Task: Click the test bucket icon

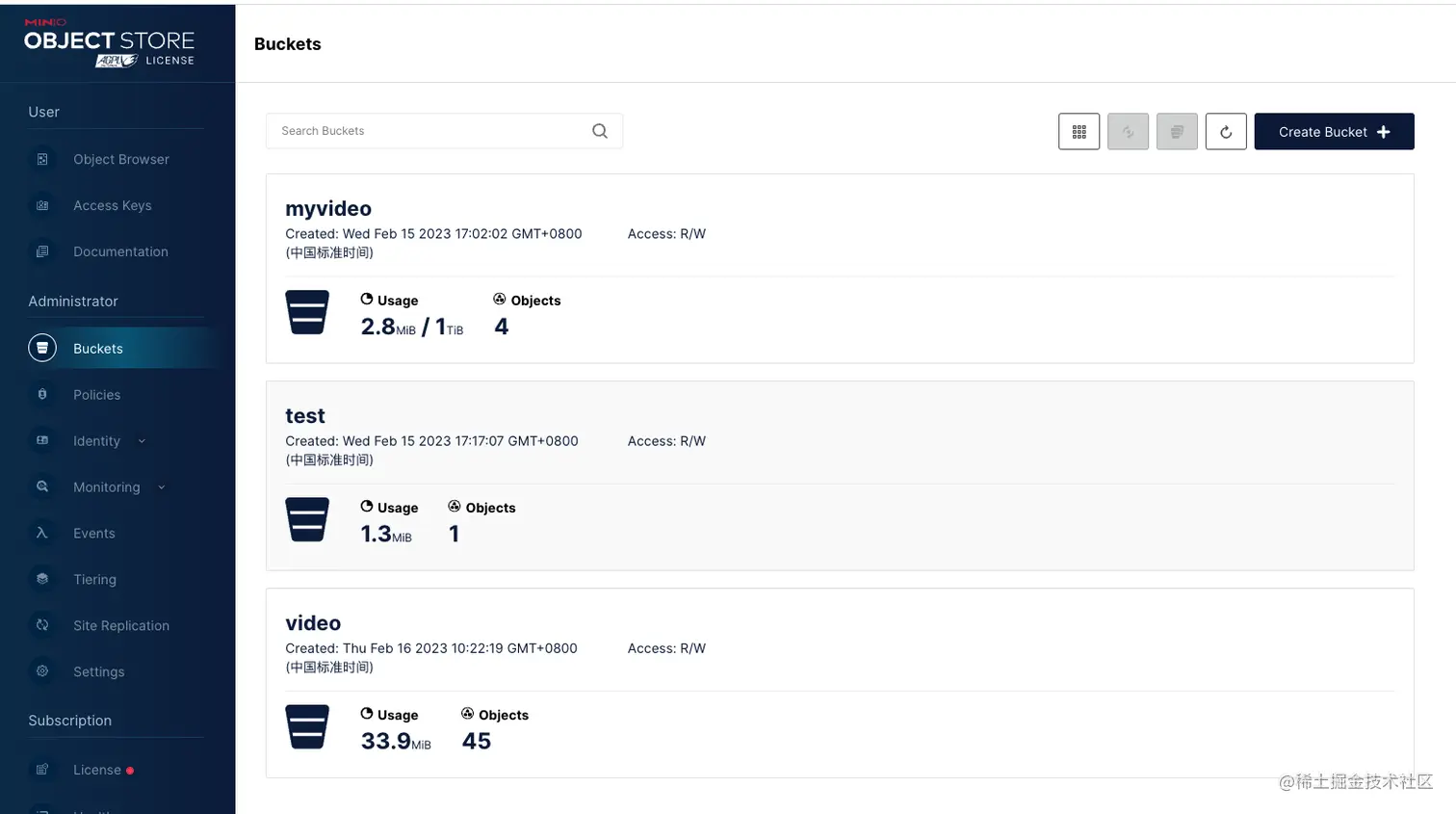Action: point(307,519)
